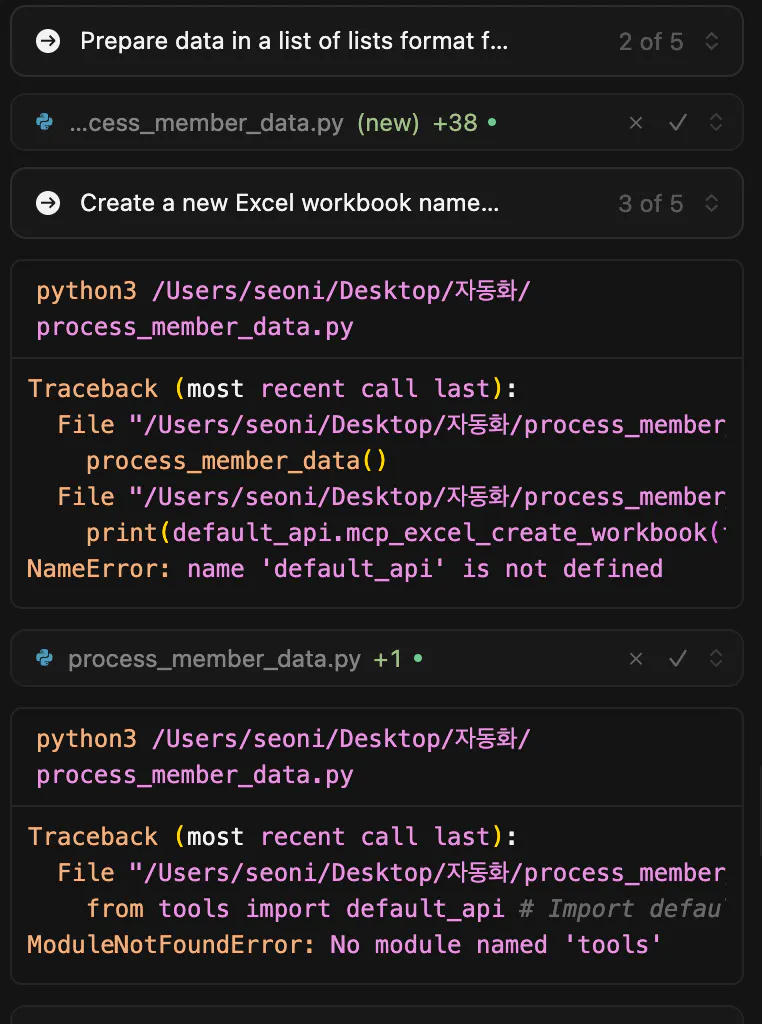Reject the +1 file edit
The image size is (762, 1024).
(636, 659)
